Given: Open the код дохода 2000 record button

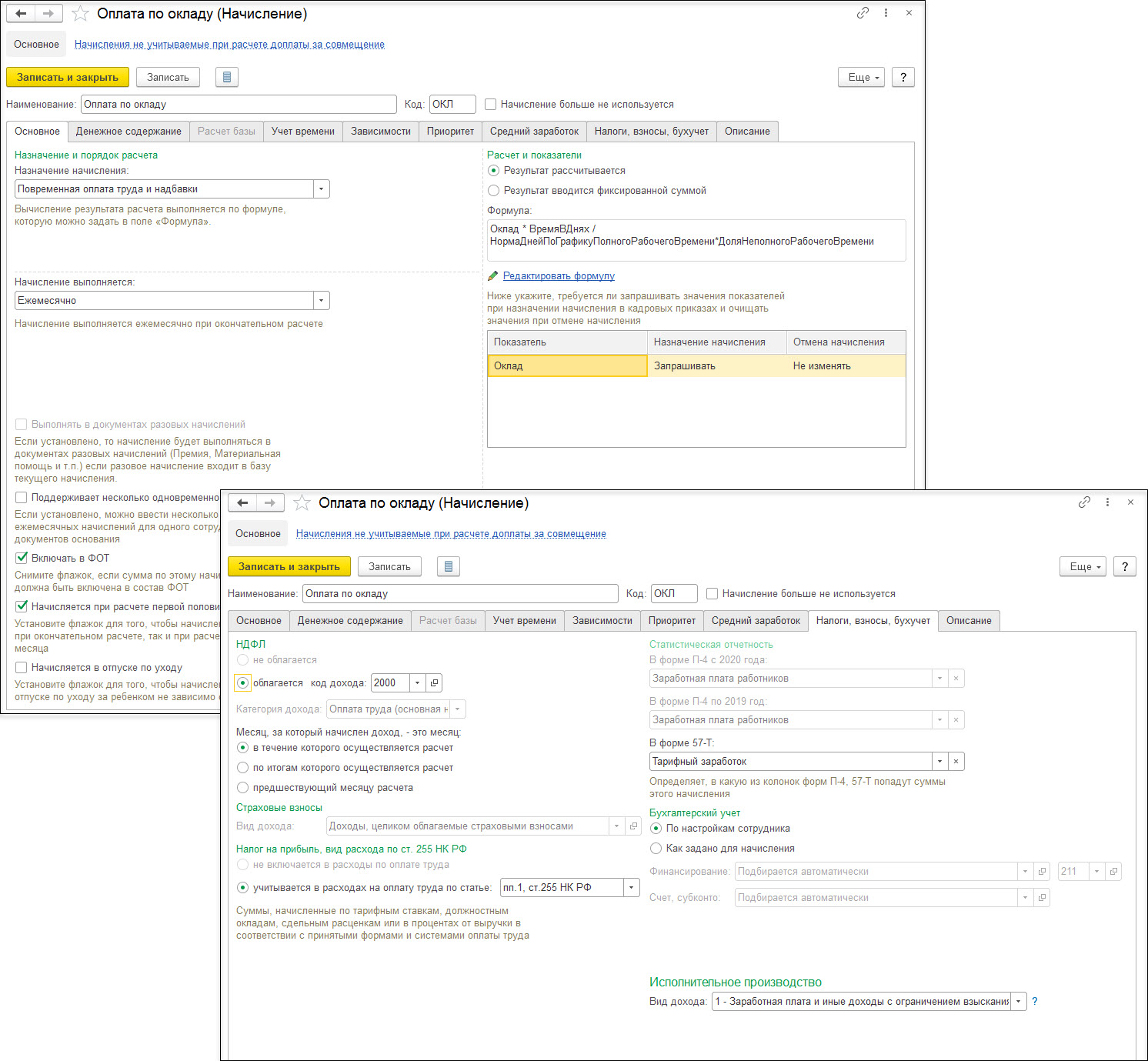Looking at the screenshot, I should 434,683.
